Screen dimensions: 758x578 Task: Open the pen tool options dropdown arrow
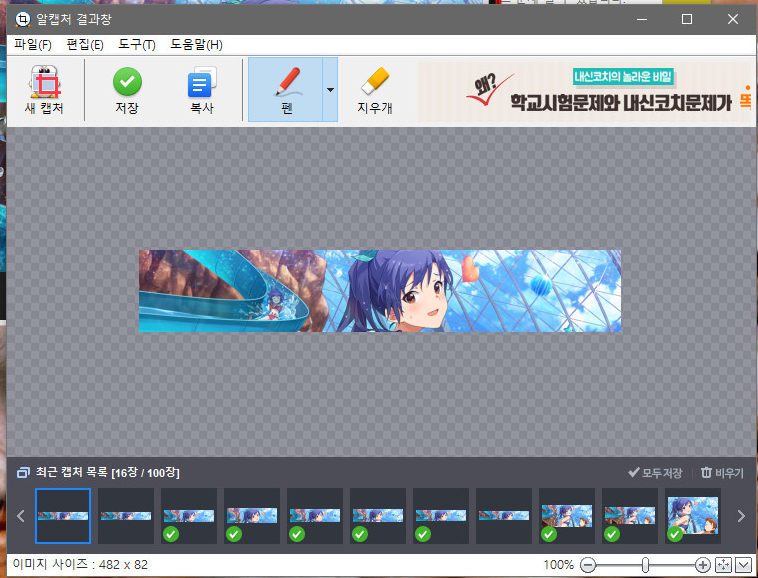[330, 90]
